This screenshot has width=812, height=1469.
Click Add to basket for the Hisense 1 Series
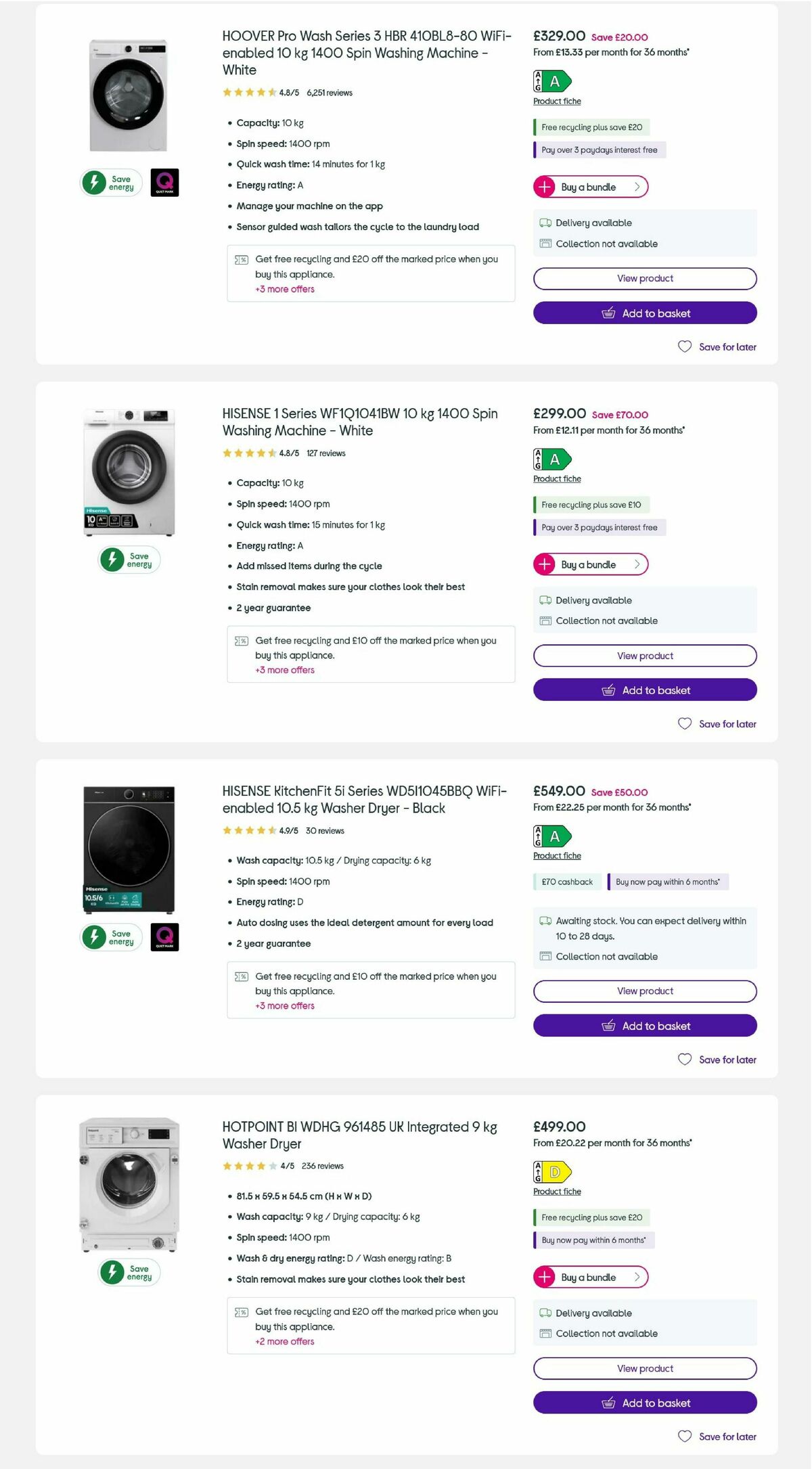[x=644, y=690]
